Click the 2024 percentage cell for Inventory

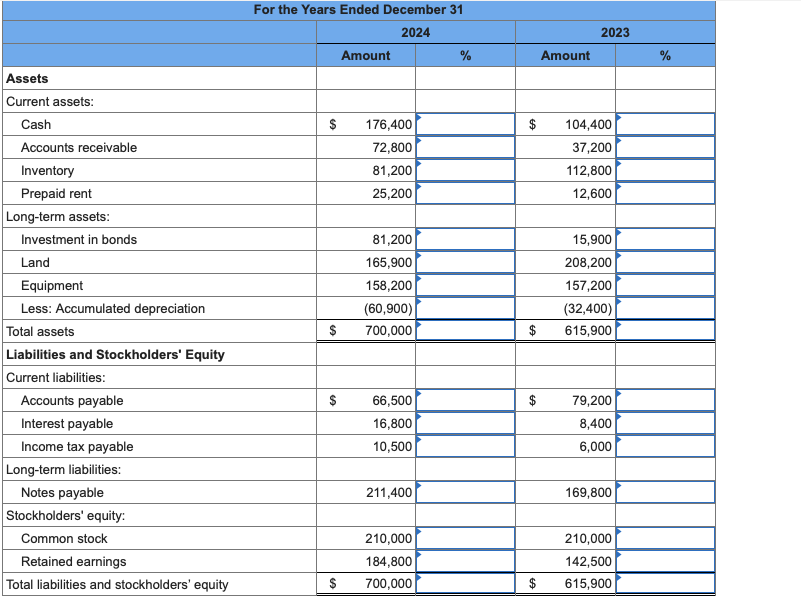(466, 170)
